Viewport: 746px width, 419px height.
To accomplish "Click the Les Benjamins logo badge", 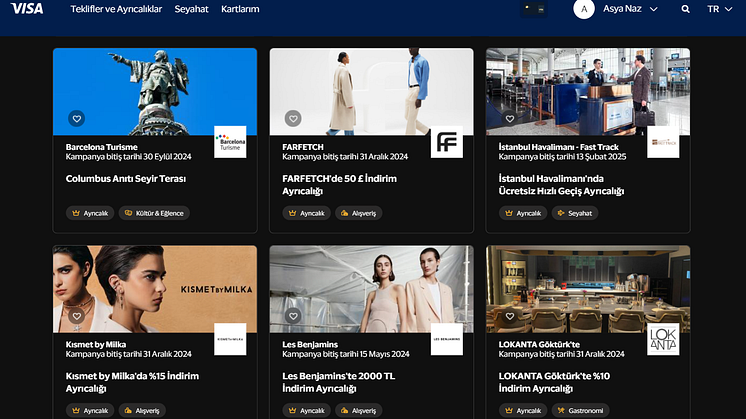I will [x=447, y=339].
